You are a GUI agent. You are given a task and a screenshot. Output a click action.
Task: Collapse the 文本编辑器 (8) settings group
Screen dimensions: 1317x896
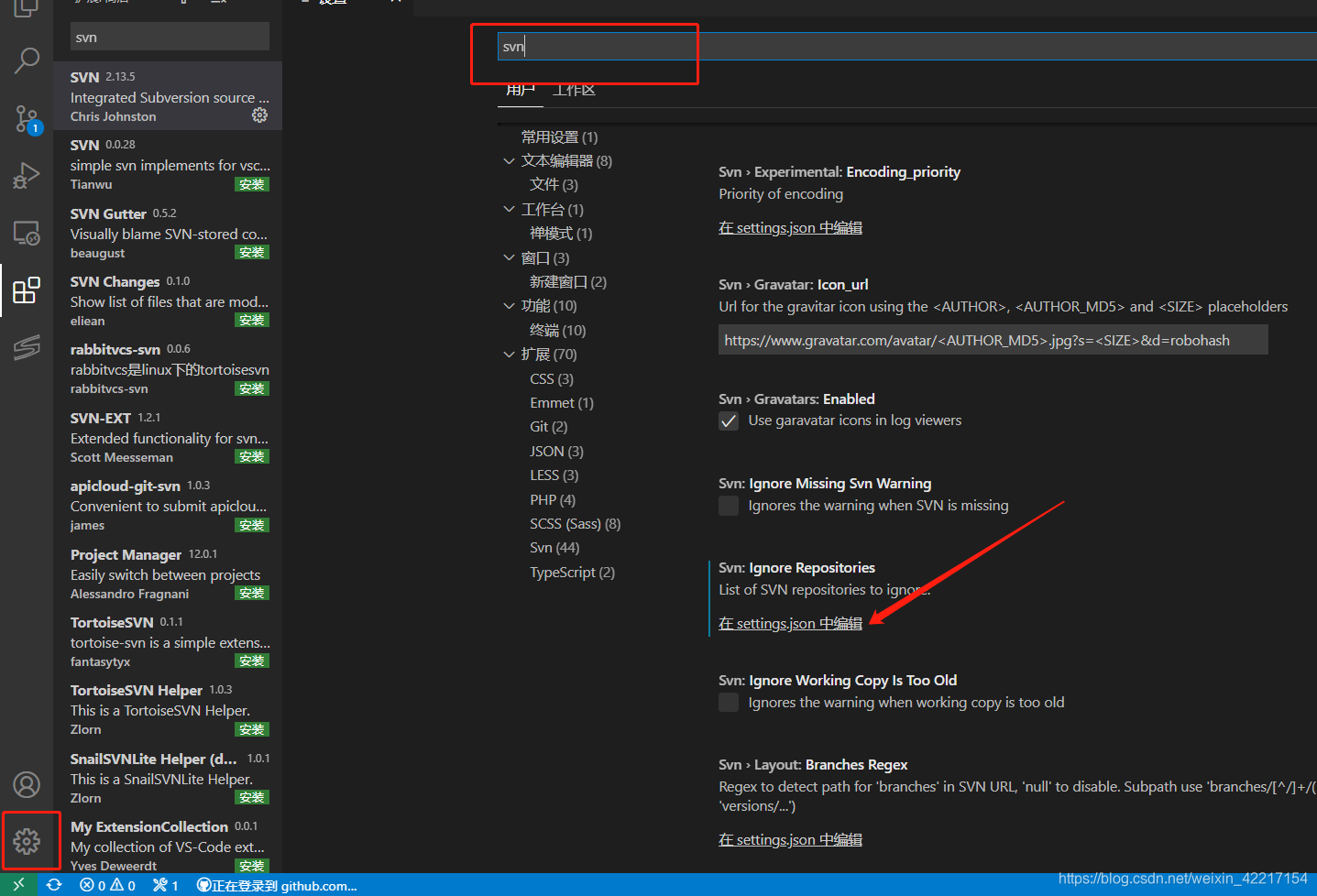pyautogui.click(x=509, y=161)
